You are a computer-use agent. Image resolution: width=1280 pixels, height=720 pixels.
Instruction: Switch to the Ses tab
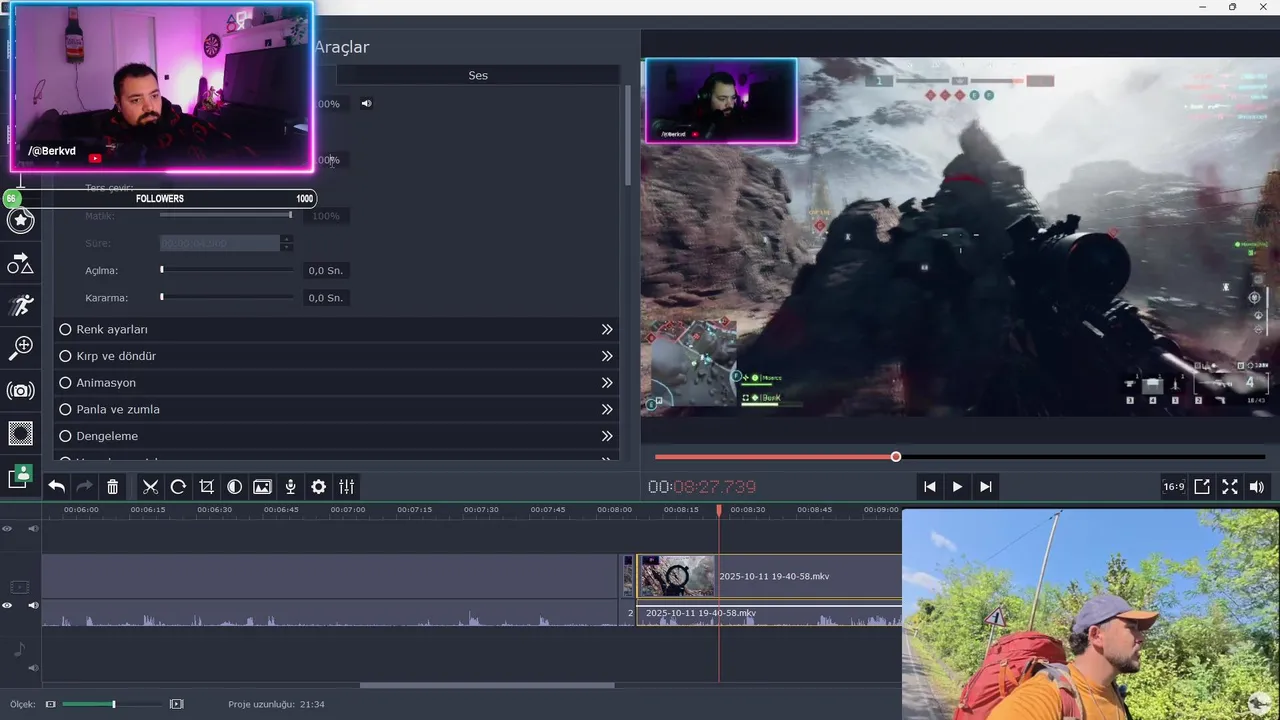(x=478, y=75)
